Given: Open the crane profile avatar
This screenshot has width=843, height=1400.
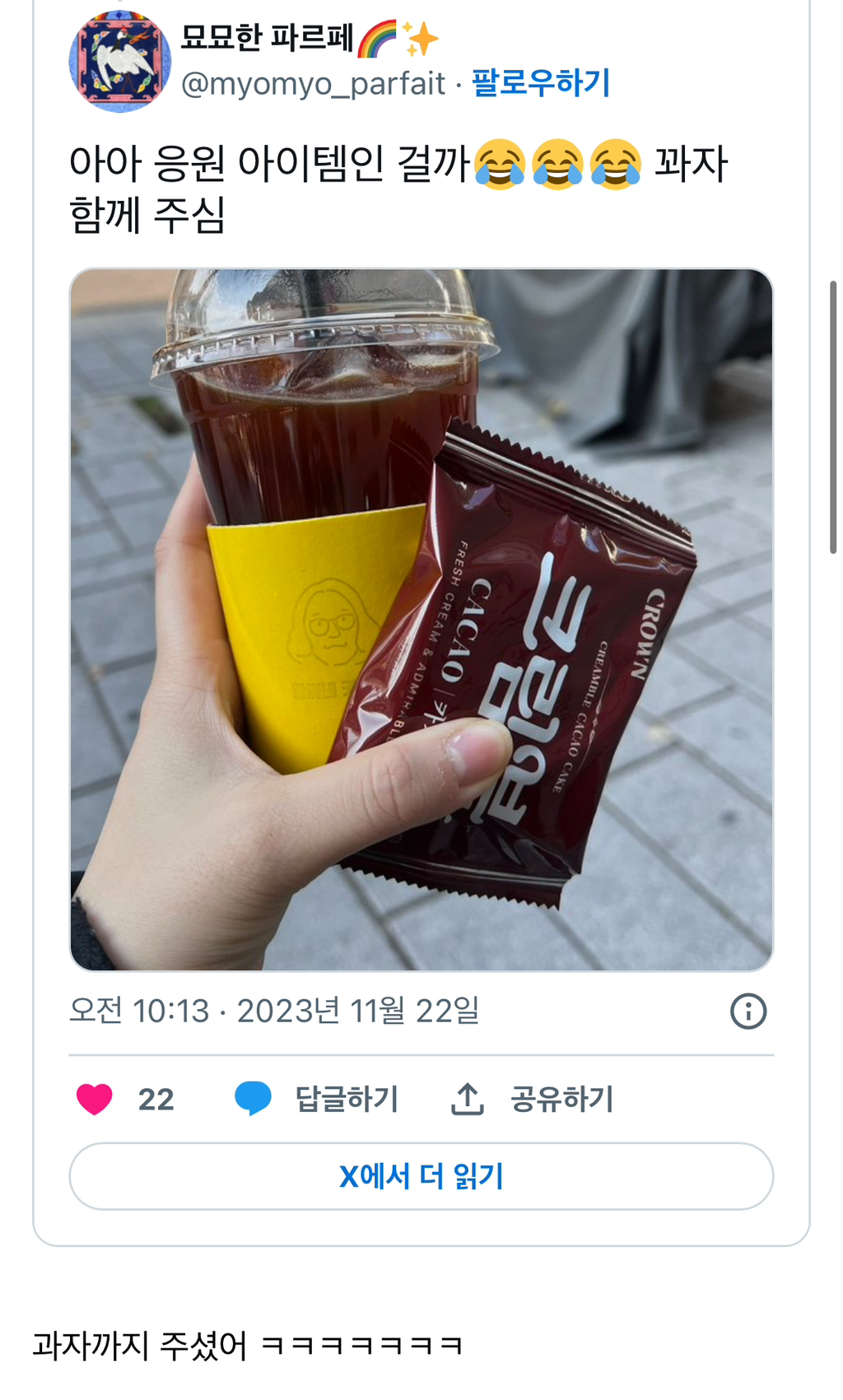Looking at the screenshot, I should point(120,61).
